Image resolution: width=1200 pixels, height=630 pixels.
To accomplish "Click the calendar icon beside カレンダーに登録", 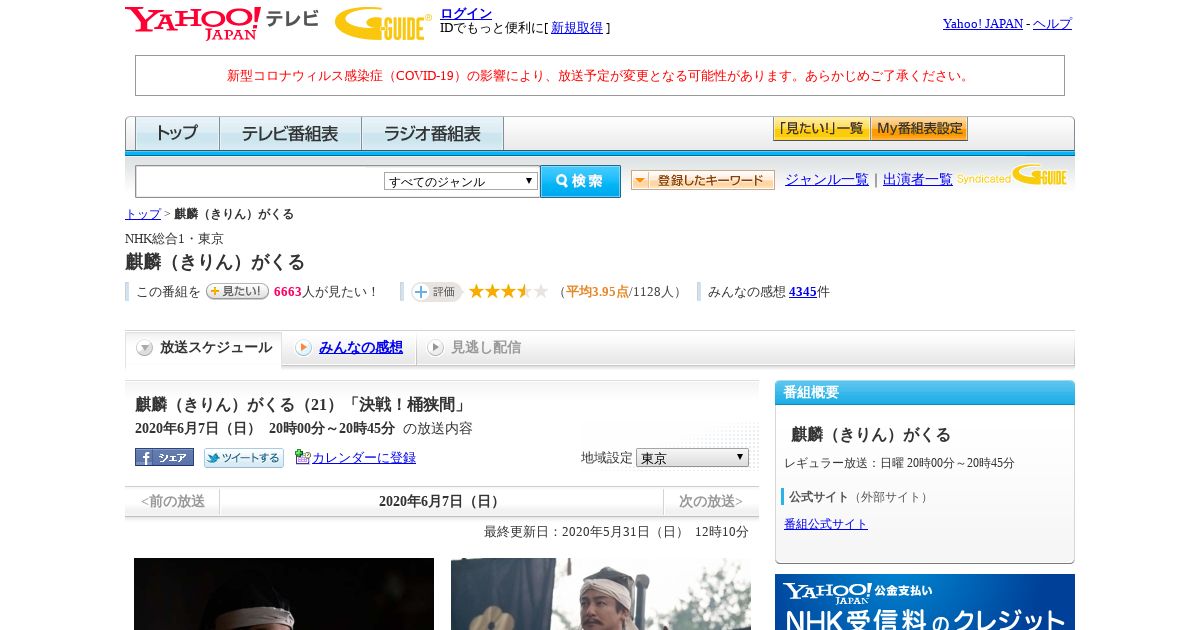I will [x=303, y=457].
